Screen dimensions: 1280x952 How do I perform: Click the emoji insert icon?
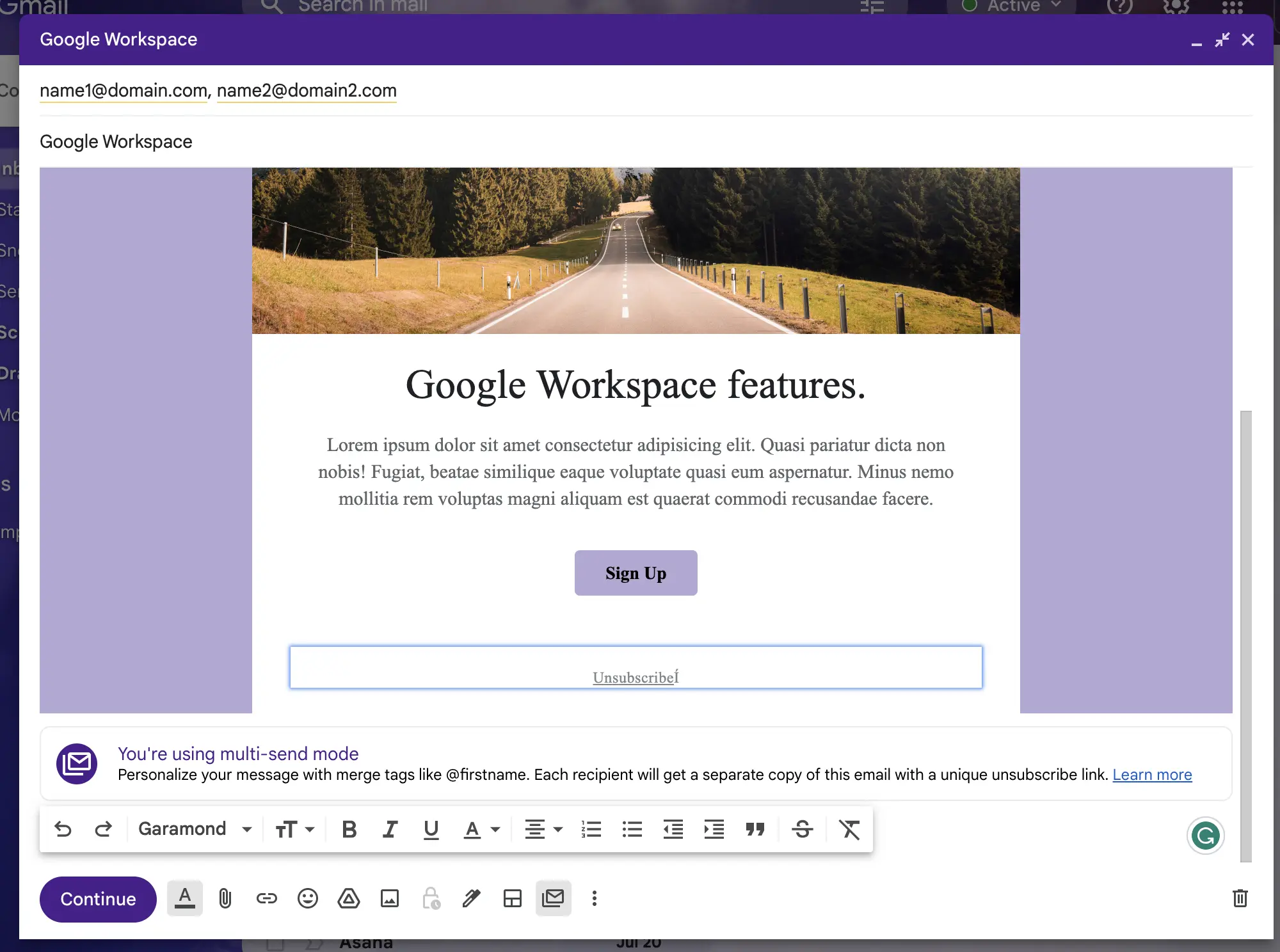click(x=307, y=898)
